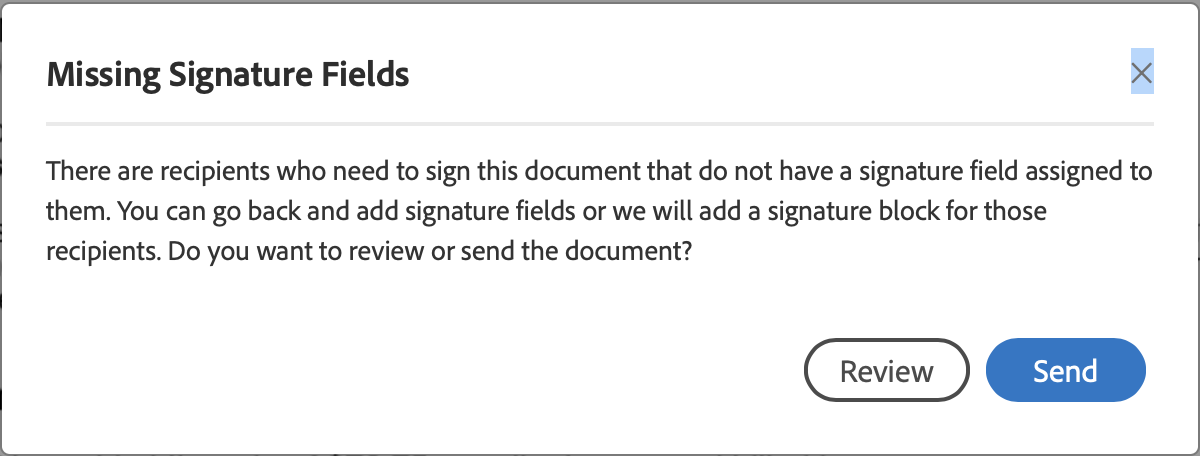Click the Review button
This screenshot has height=456, width=1200.
click(886, 371)
